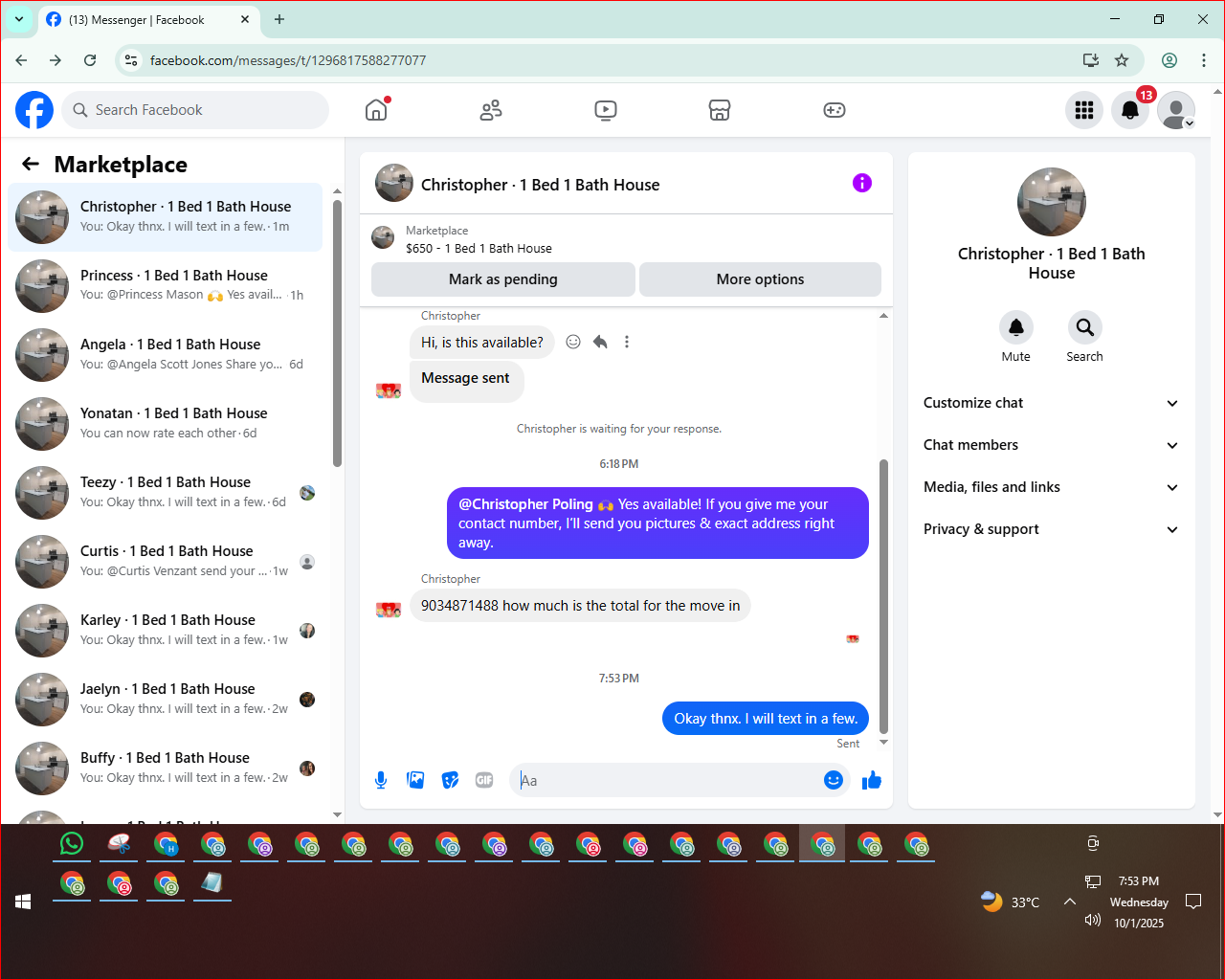Attach a photo with the image icon
Screen dimensions: 1225x980
pyautogui.click(x=415, y=780)
